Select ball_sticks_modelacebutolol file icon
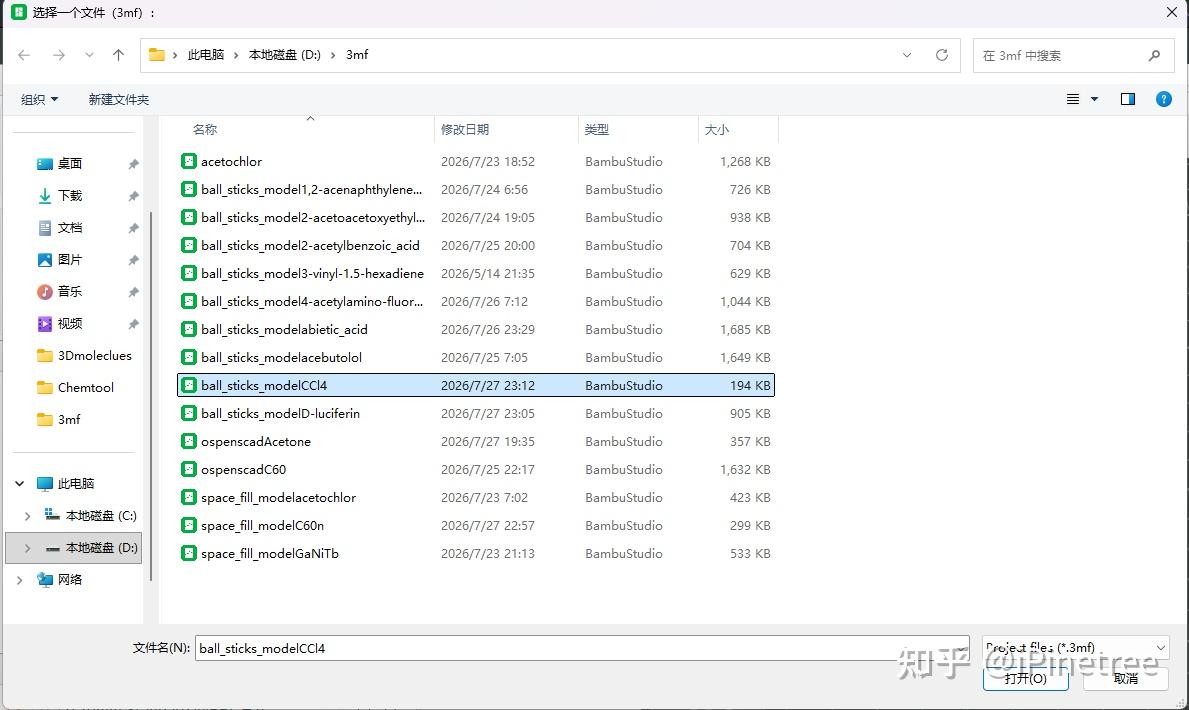1189x710 pixels. tap(189, 358)
